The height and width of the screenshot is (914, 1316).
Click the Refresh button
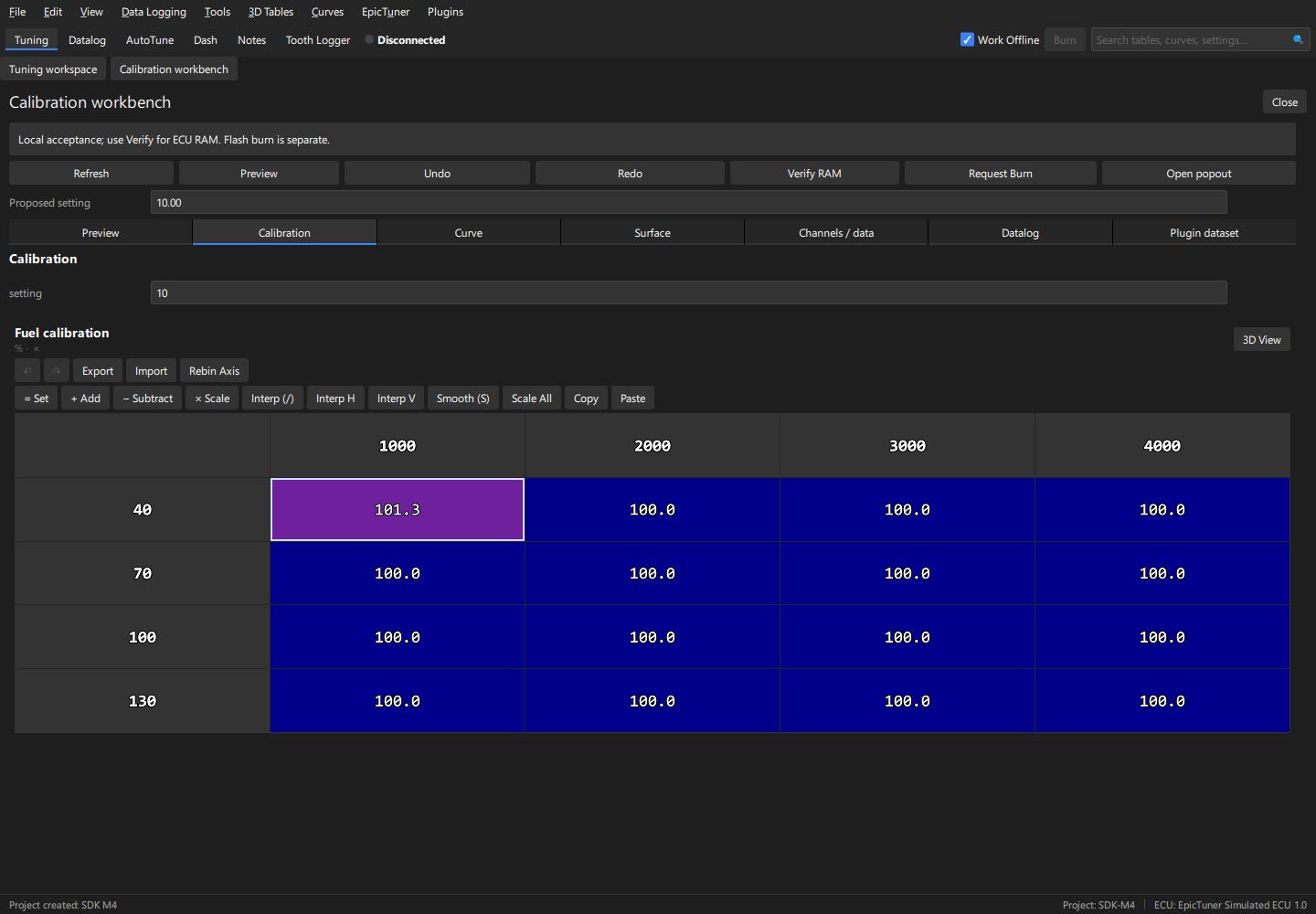(91, 174)
